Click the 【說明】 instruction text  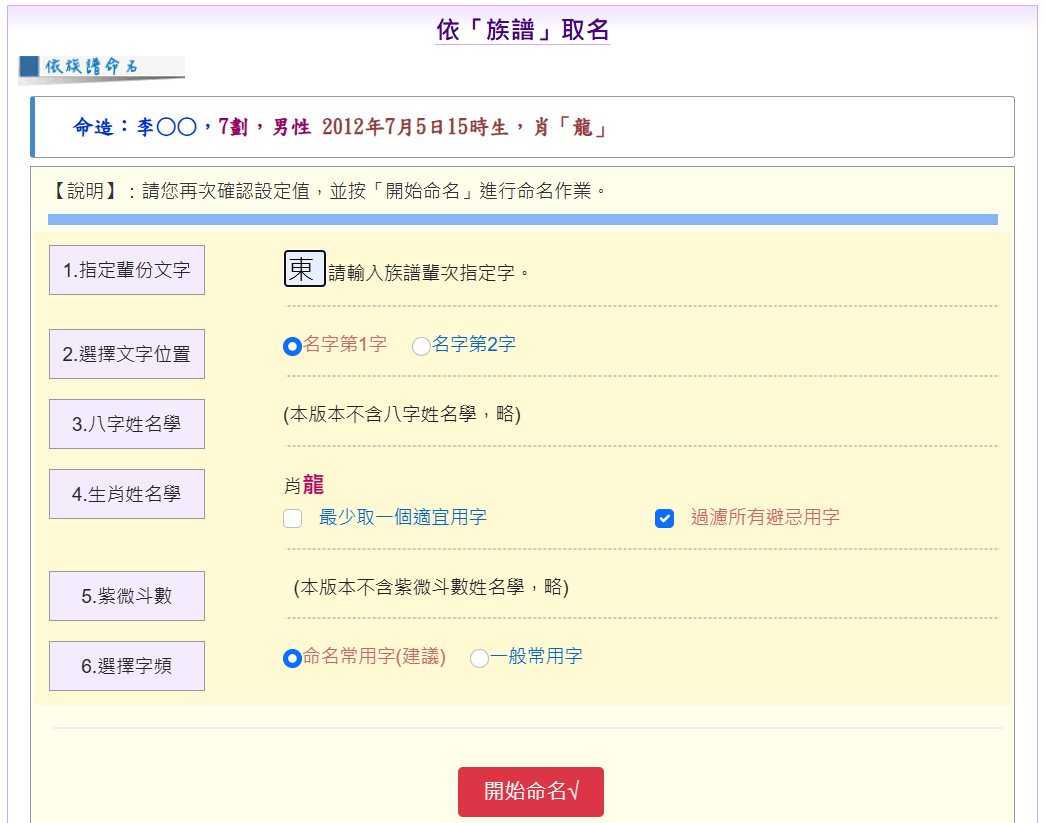(330, 190)
